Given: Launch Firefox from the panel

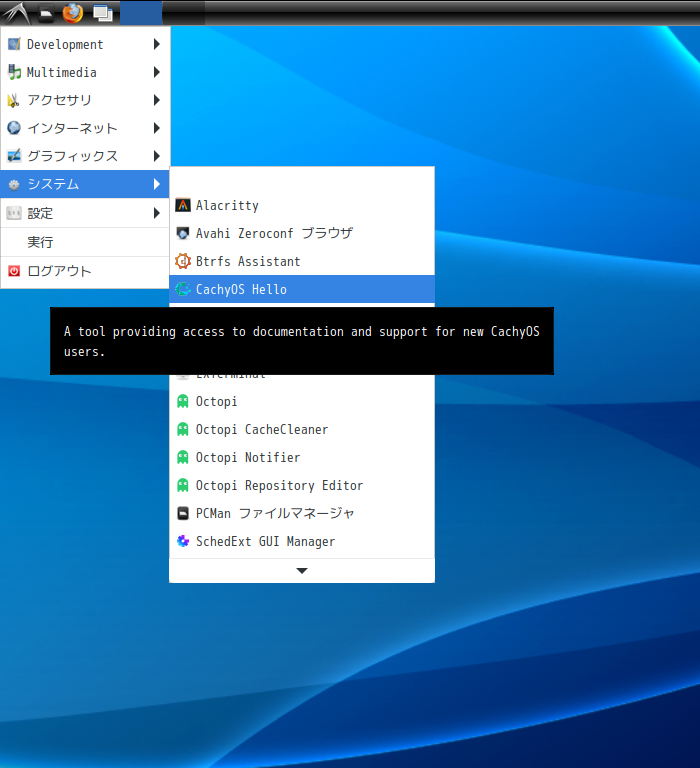Looking at the screenshot, I should (73, 13).
